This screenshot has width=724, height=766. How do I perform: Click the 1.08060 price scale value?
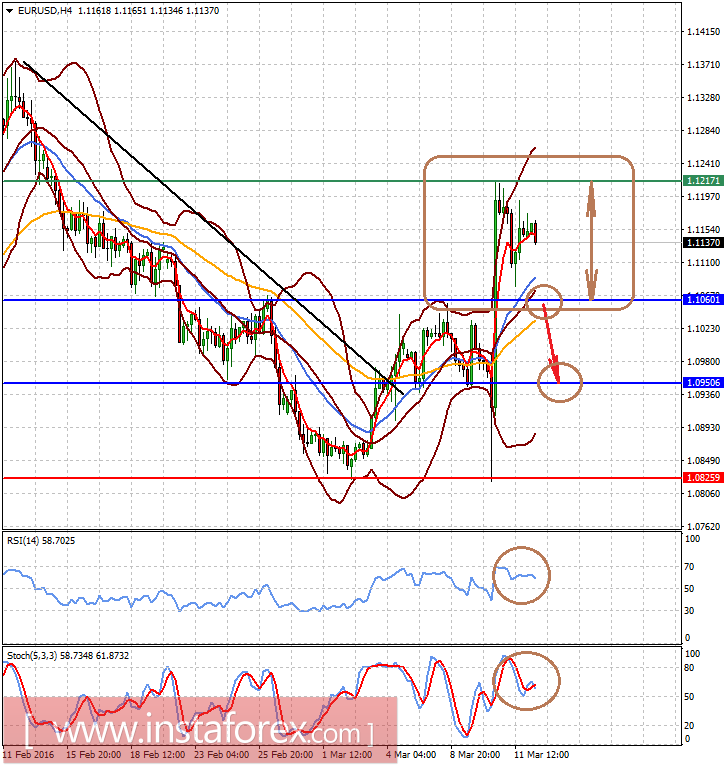[703, 494]
